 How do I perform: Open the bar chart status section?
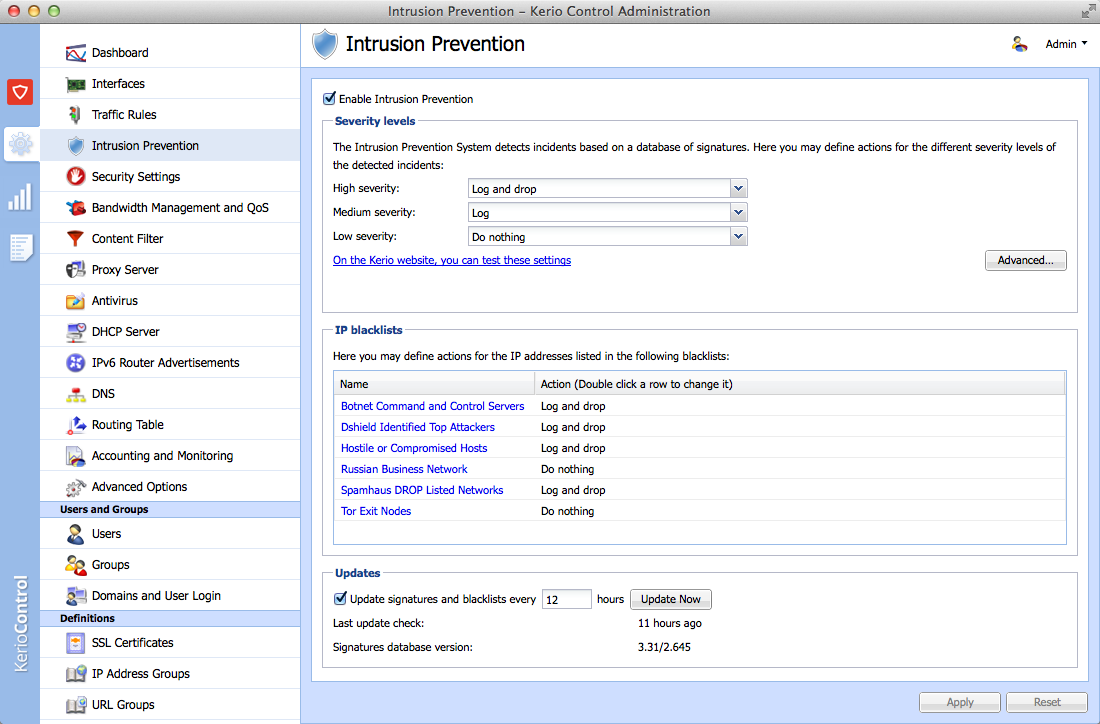point(20,197)
